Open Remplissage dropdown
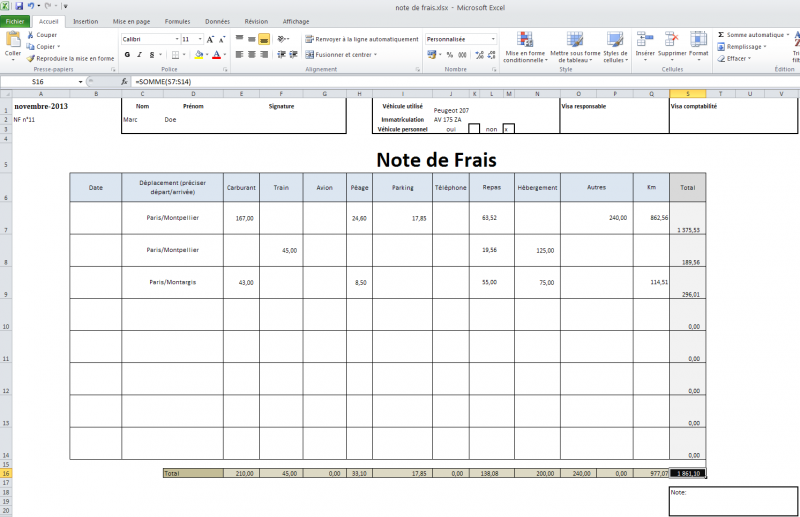Viewport: 800px width, 517px height. (742, 46)
